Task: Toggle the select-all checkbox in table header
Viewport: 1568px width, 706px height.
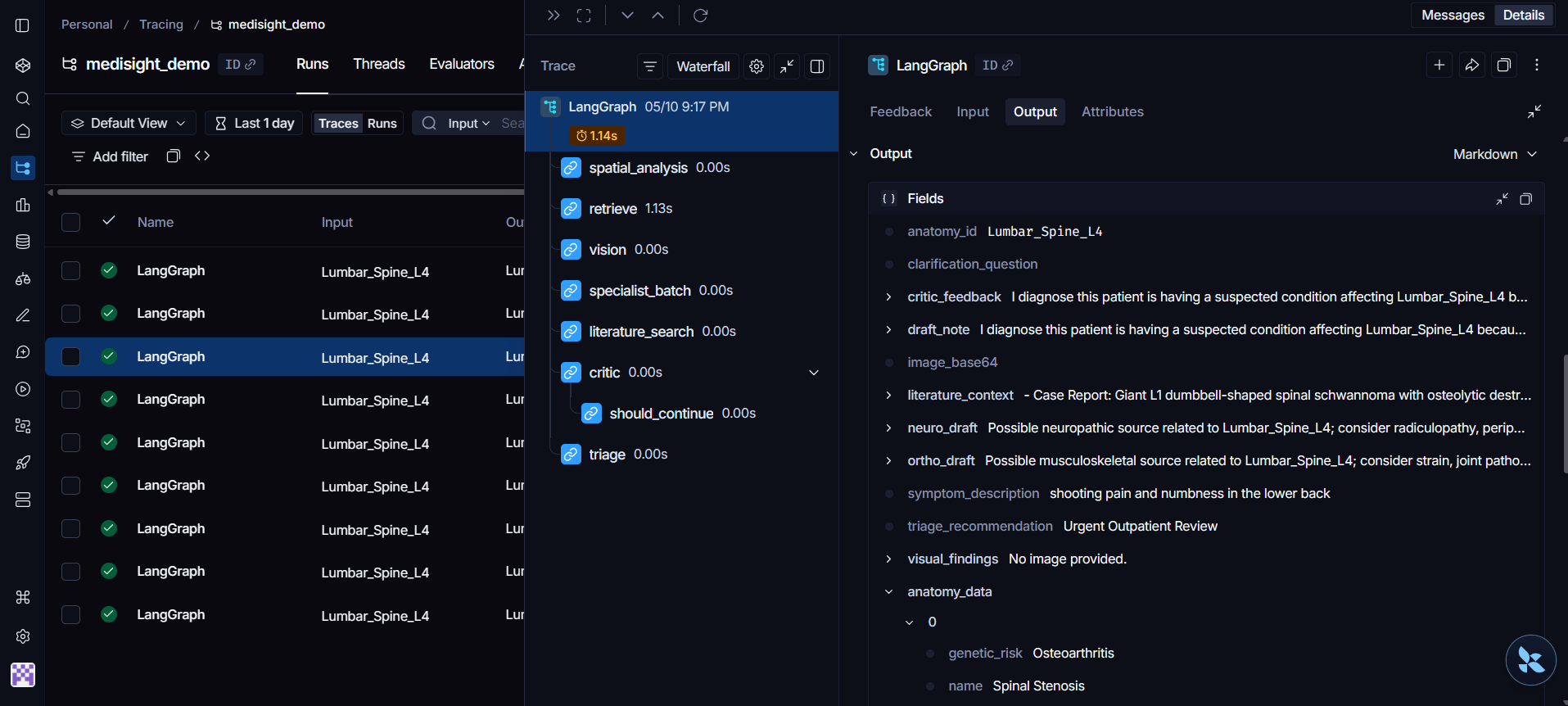Action: click(x=71, y=222)
